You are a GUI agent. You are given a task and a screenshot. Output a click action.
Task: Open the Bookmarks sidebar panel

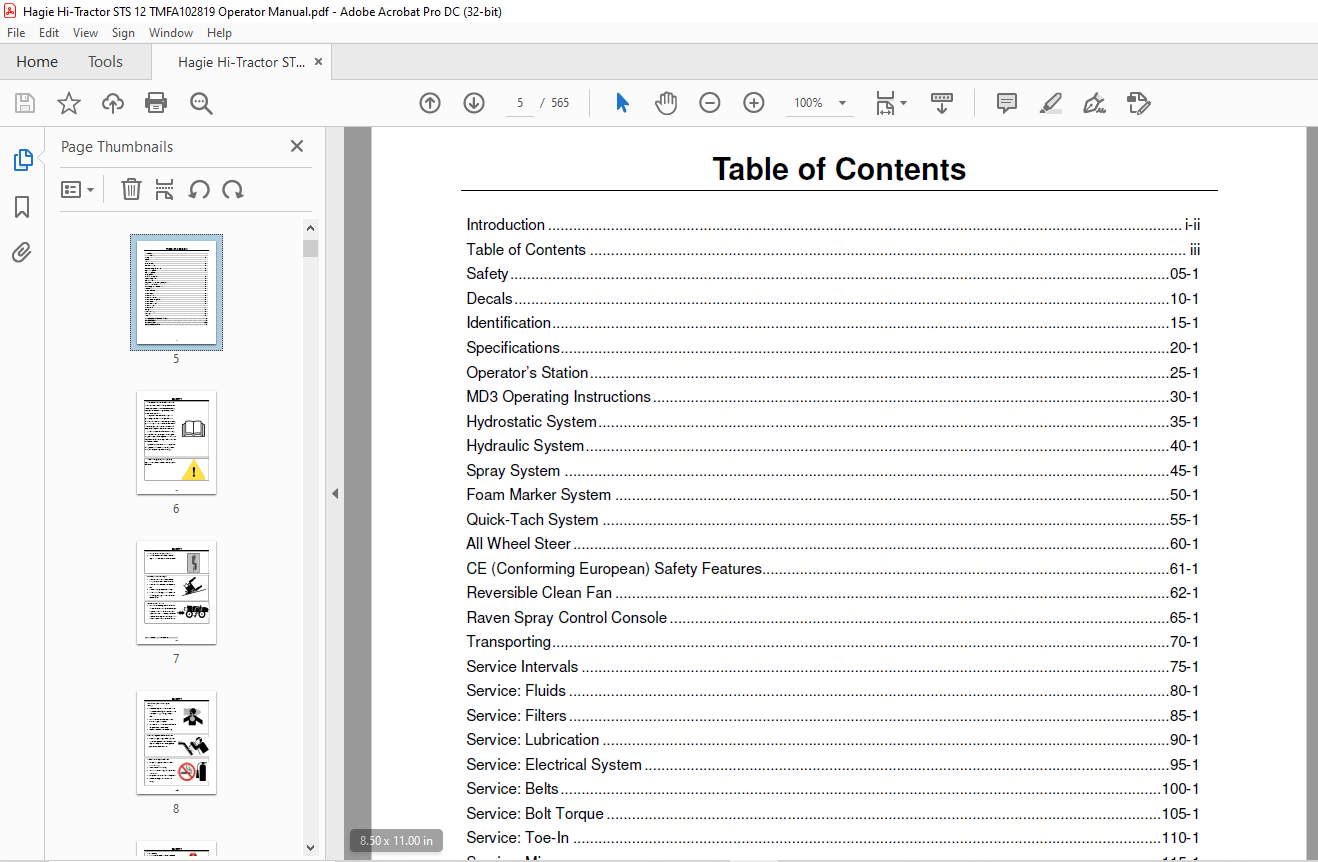[22, 207]
